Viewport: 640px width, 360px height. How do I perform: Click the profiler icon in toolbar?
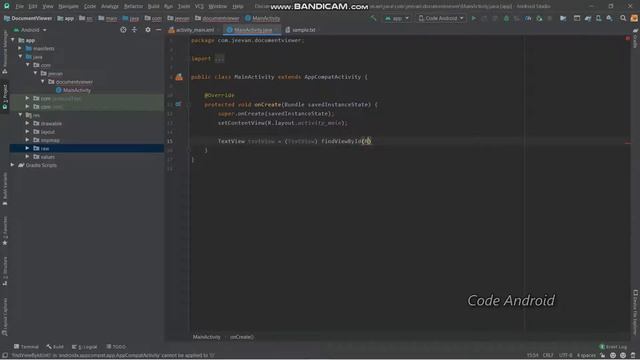[x=528, y=18]
